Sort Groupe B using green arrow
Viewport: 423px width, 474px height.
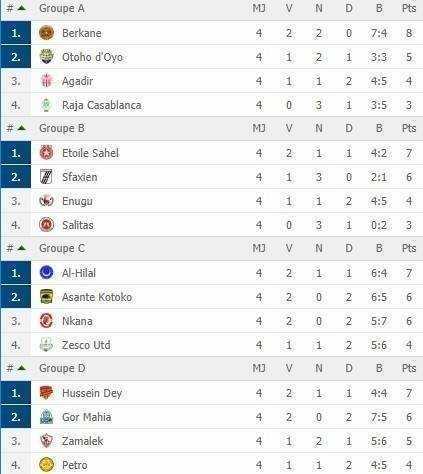pos(21,128)
